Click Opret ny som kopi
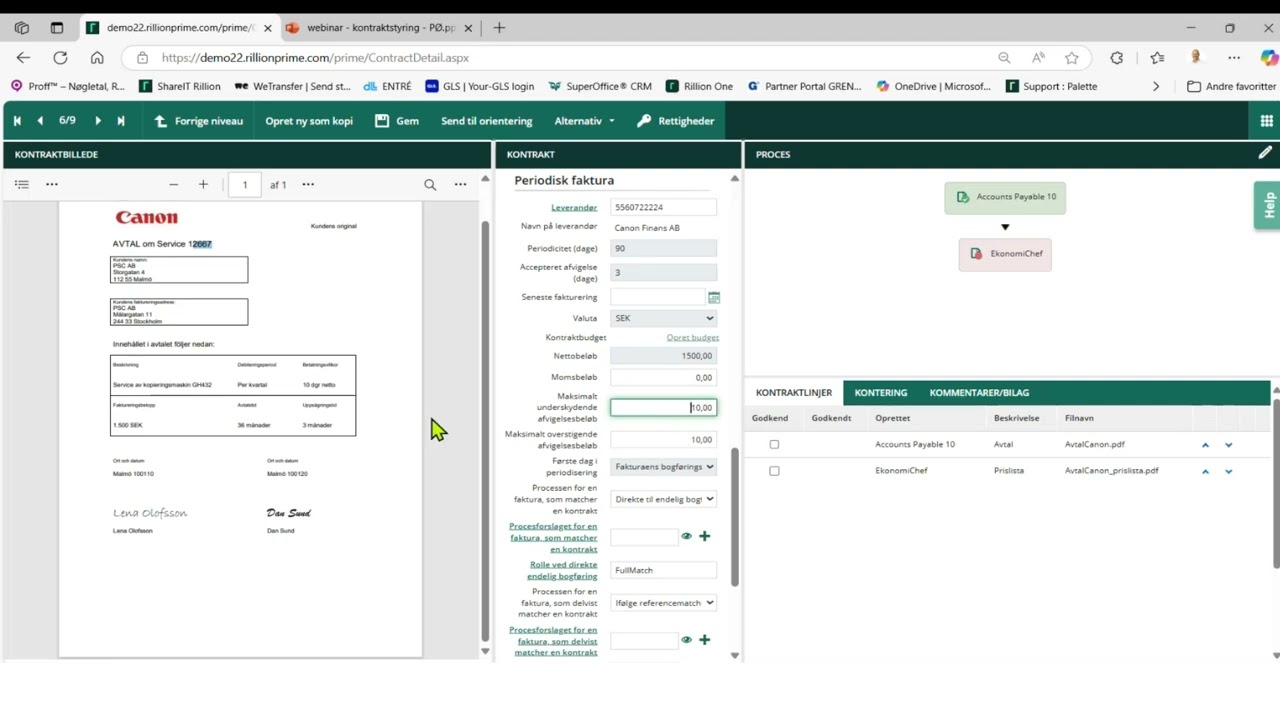The width and height of the screenshot is (1280, 720). tap(309, 121)
